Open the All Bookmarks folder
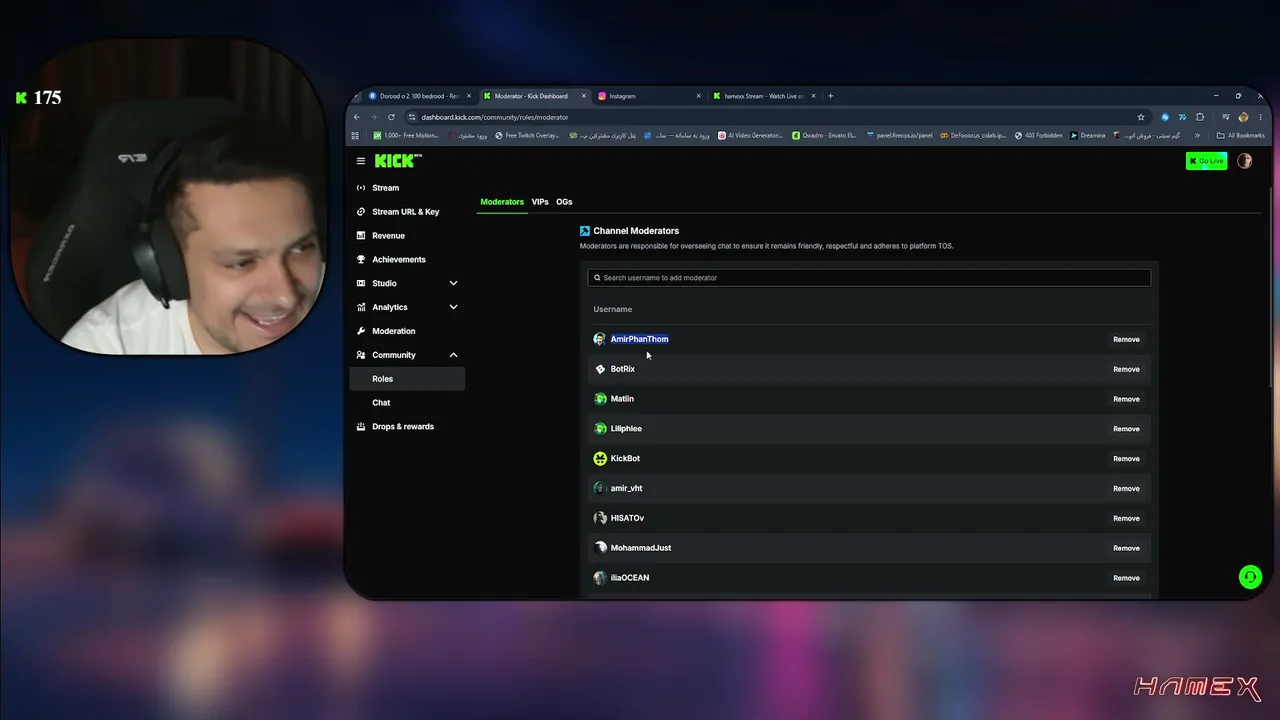1280x720 pixels. (x=1240, y=136)
